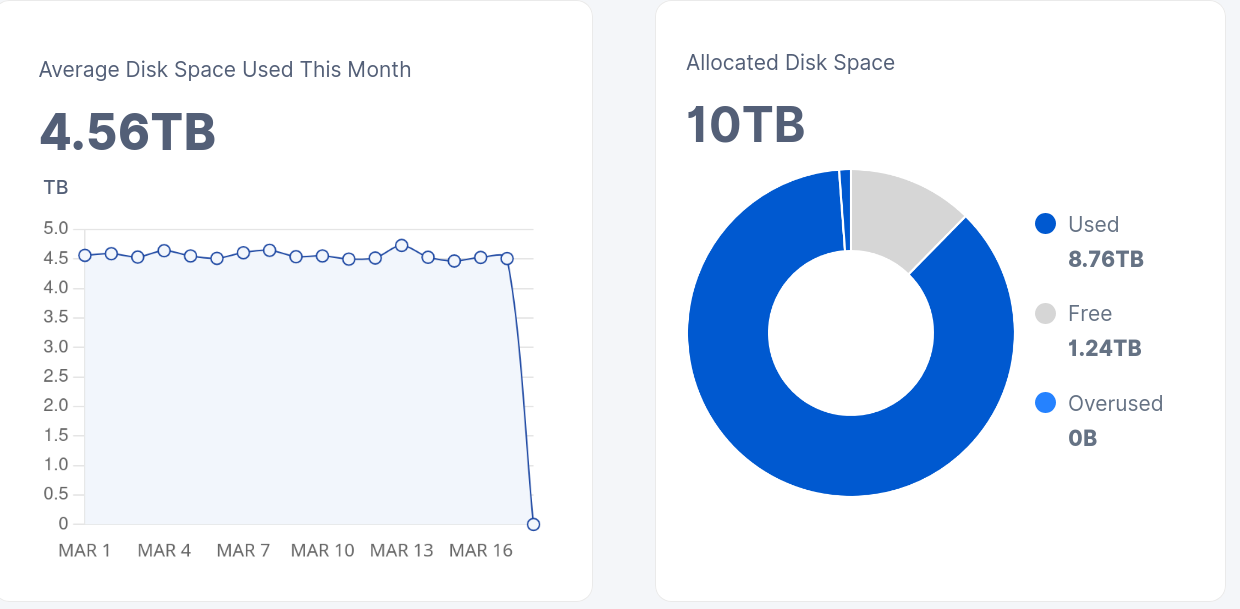
Task: Select the MAR 4 data point
Action: [x=164, y=251]
